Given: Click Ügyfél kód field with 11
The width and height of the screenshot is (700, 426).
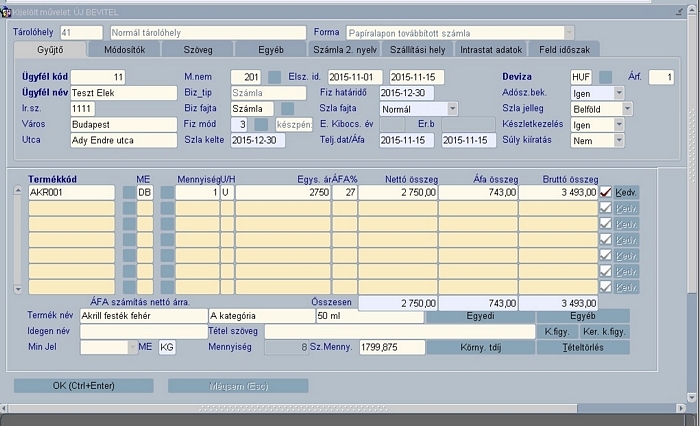Looking at the screenshot, I should tap(98, 77).
